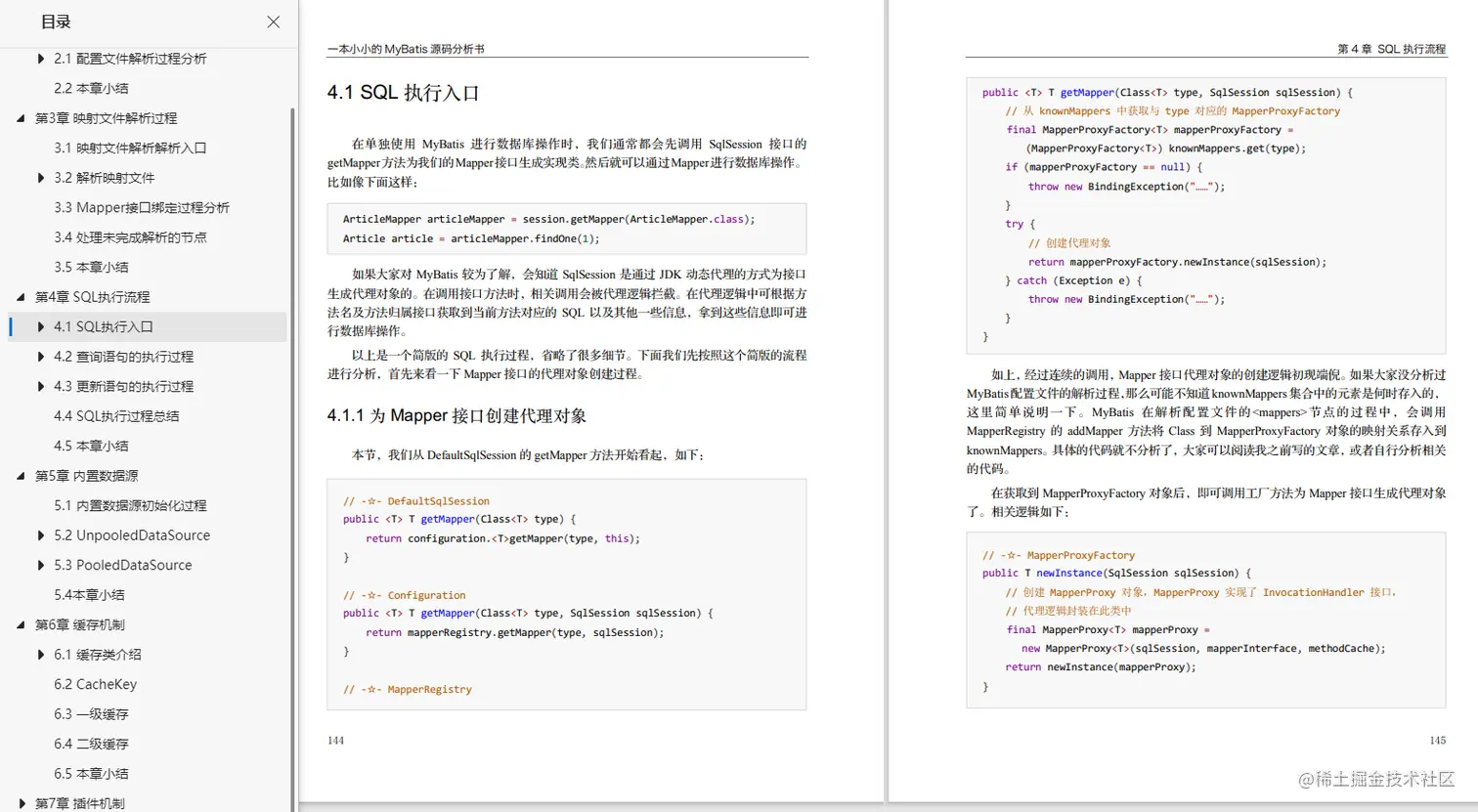This screenshot has height=812, width=1478.
Task: Go to 3.1 映射文件解析解析入口
Action: click(x=130, y=148)
